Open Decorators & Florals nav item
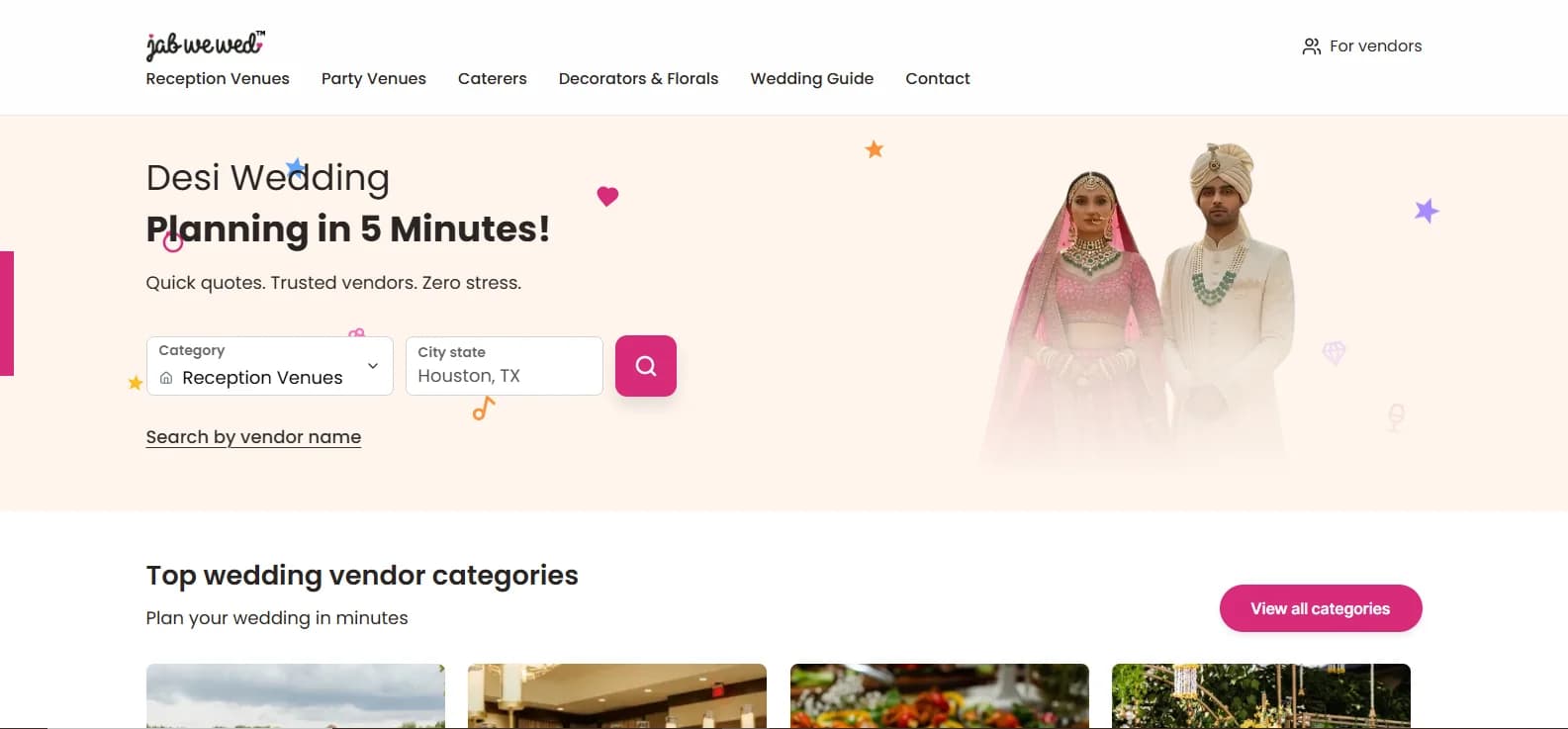 [639, 78]
